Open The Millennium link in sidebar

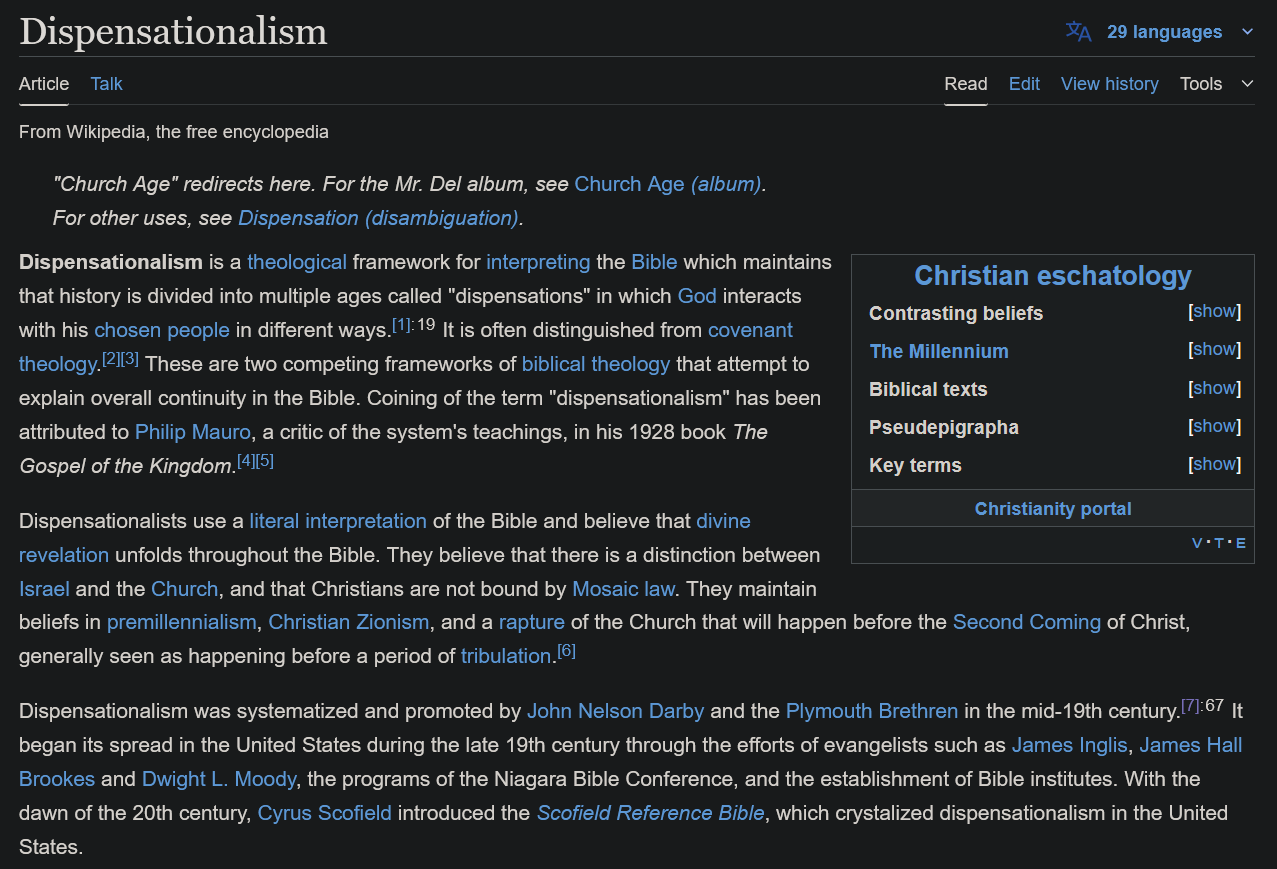coord(939,351)
